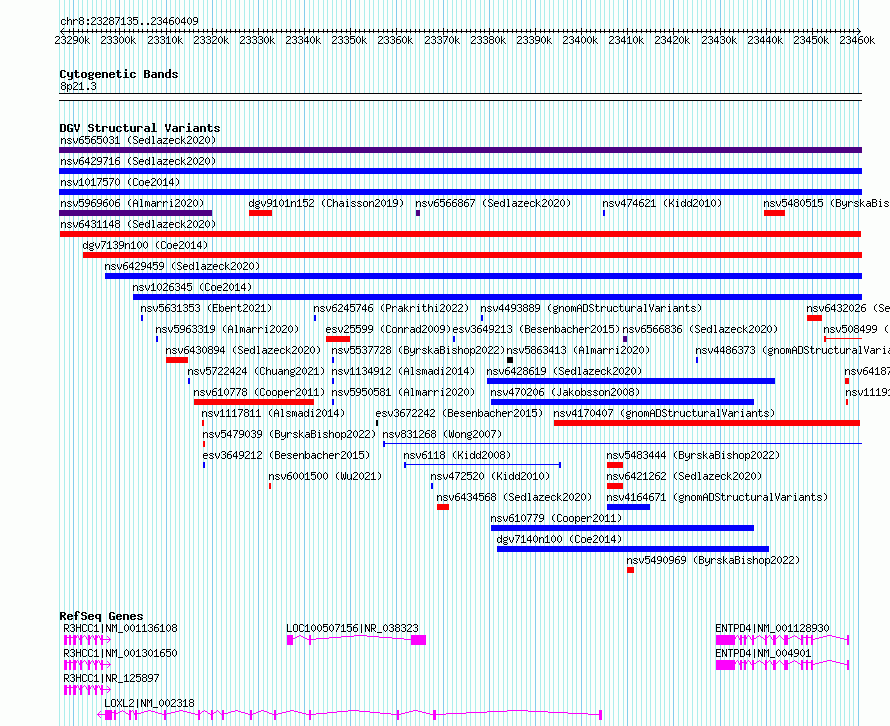The width and height of the screenshot is (890, 726).
Task: Click nsv6429459 (Sedlazeck2020) label
Action: 182,266
